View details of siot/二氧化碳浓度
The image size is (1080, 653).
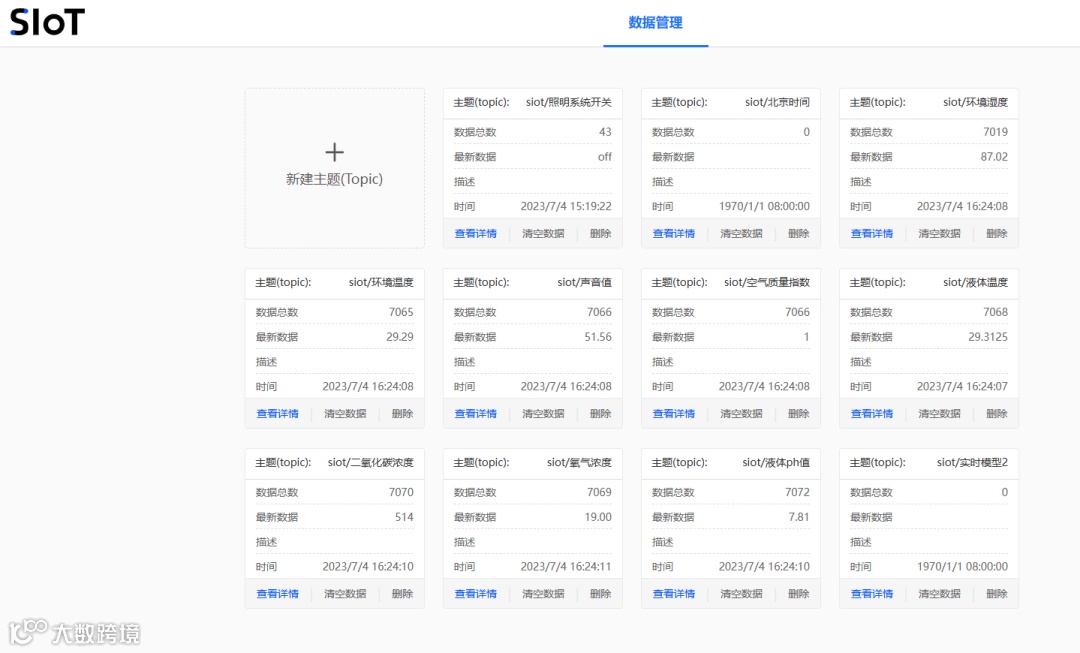coord(278,594)
